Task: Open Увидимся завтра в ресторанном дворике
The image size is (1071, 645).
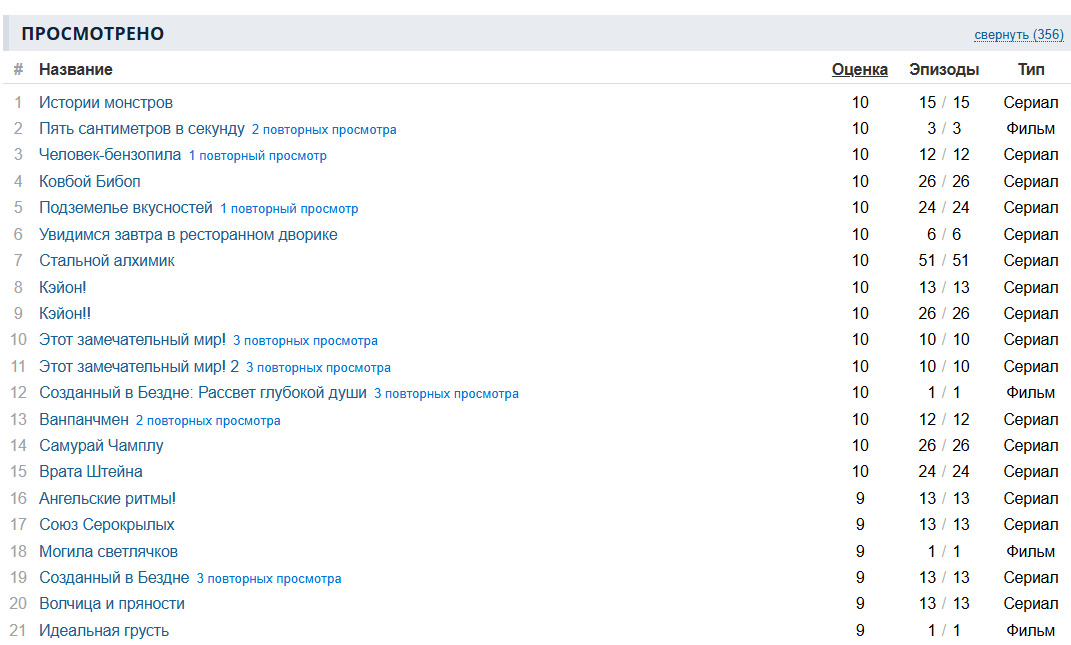Action: (x=188, y=235)
